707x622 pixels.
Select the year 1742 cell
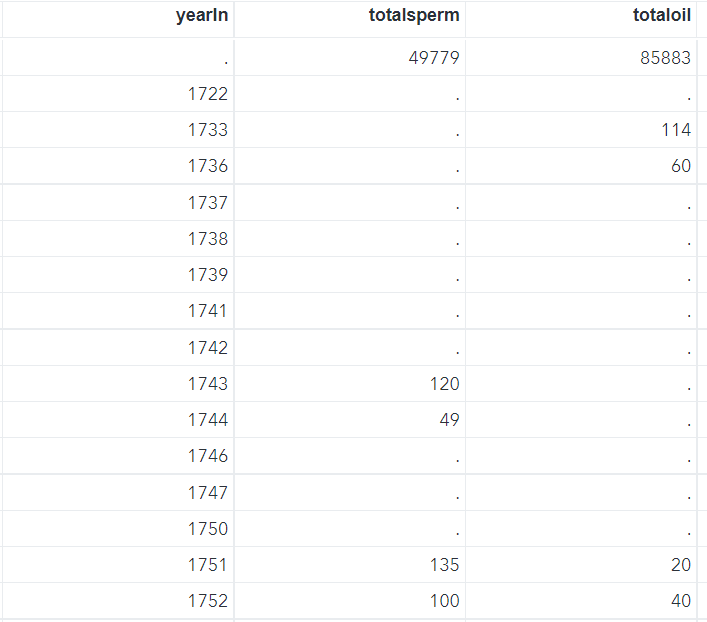(208, 348)
